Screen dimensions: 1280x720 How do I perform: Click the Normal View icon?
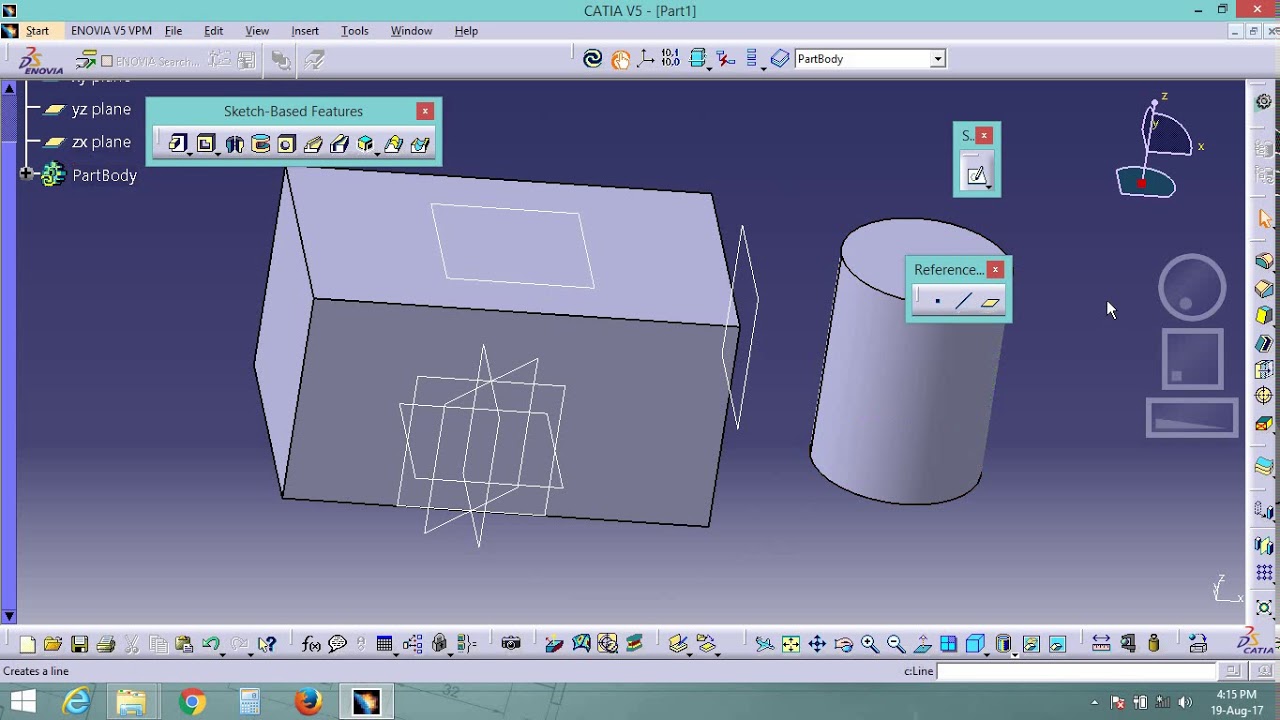pyautogui.click(x=922, y=644)
